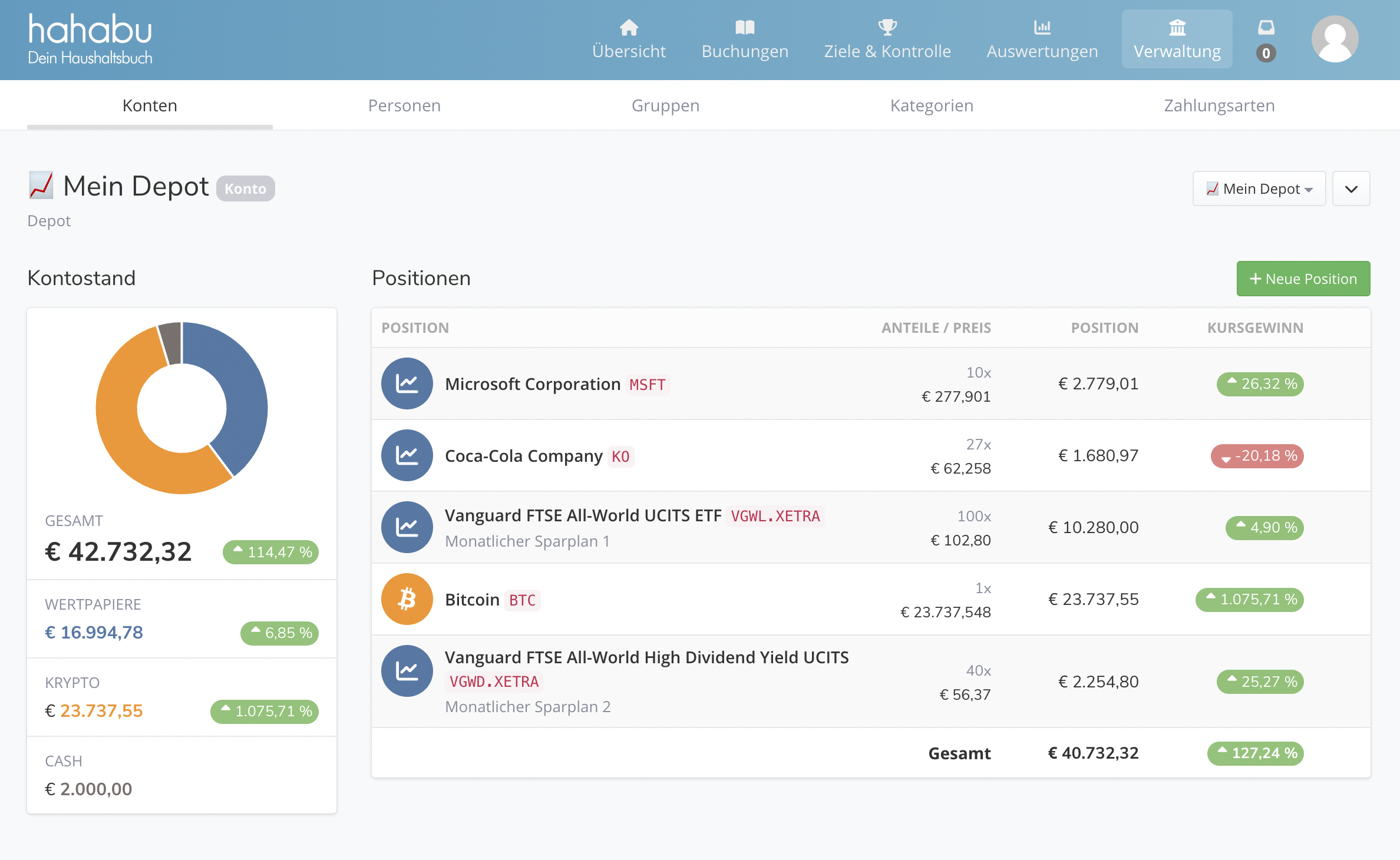Image resolution: width=1400 pixels, height=860 pixels.
Task: Click the Coca-Cola Company position icon
Action: click(x=407, y=455)
